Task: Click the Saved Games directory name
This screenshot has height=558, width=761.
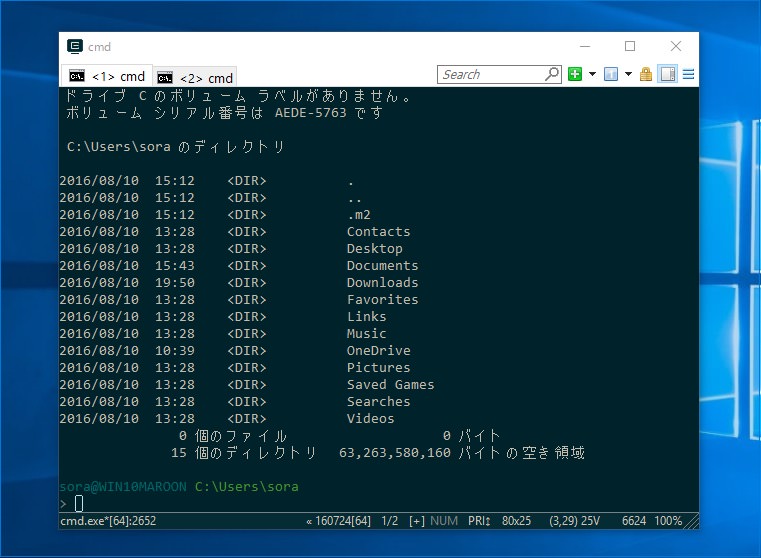Action: (391, 385)
